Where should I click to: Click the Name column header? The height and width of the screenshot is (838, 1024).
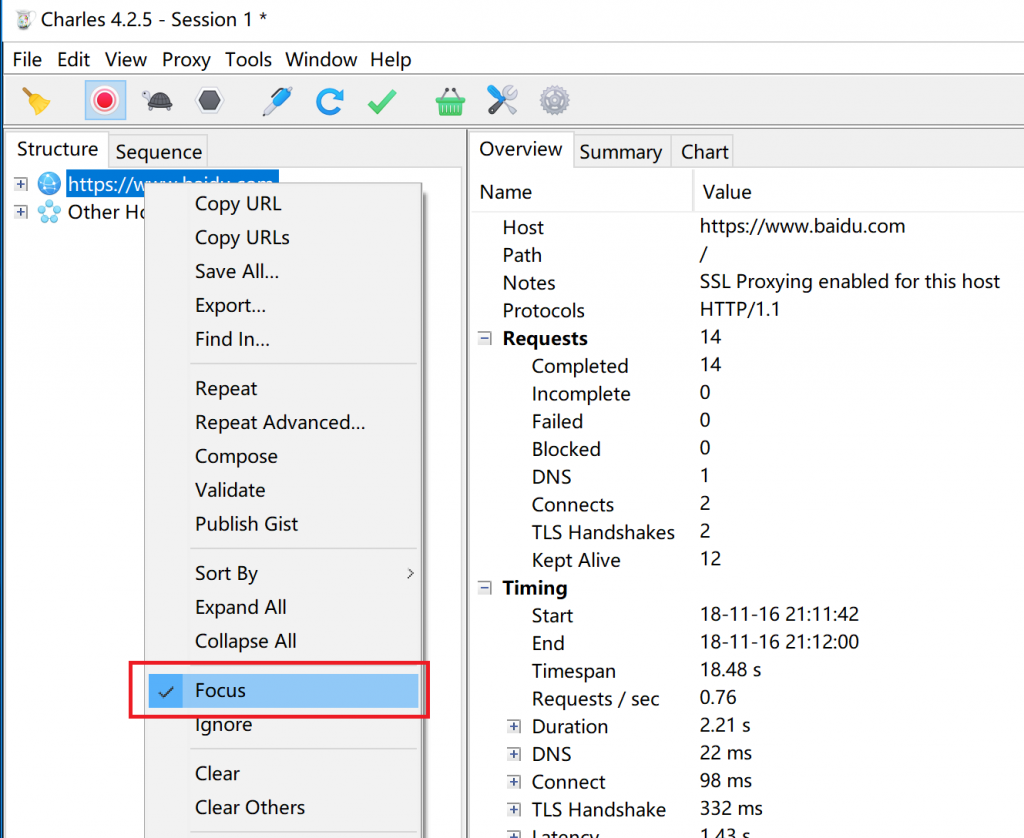pyautogui.click(x=581, y=192)
